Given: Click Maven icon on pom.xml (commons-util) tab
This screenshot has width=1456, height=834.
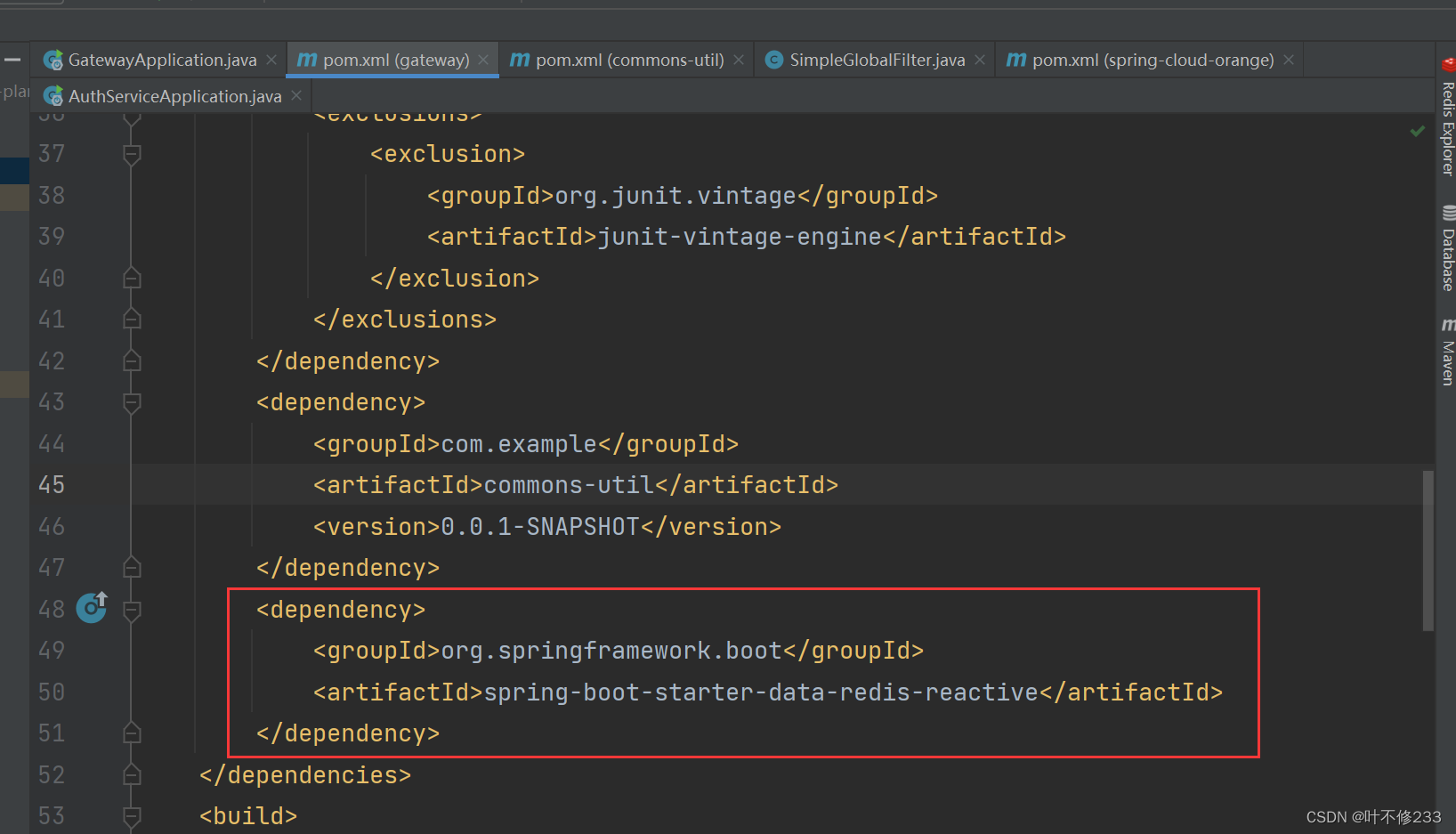Looking at the screenshot, I should [520, 60].
